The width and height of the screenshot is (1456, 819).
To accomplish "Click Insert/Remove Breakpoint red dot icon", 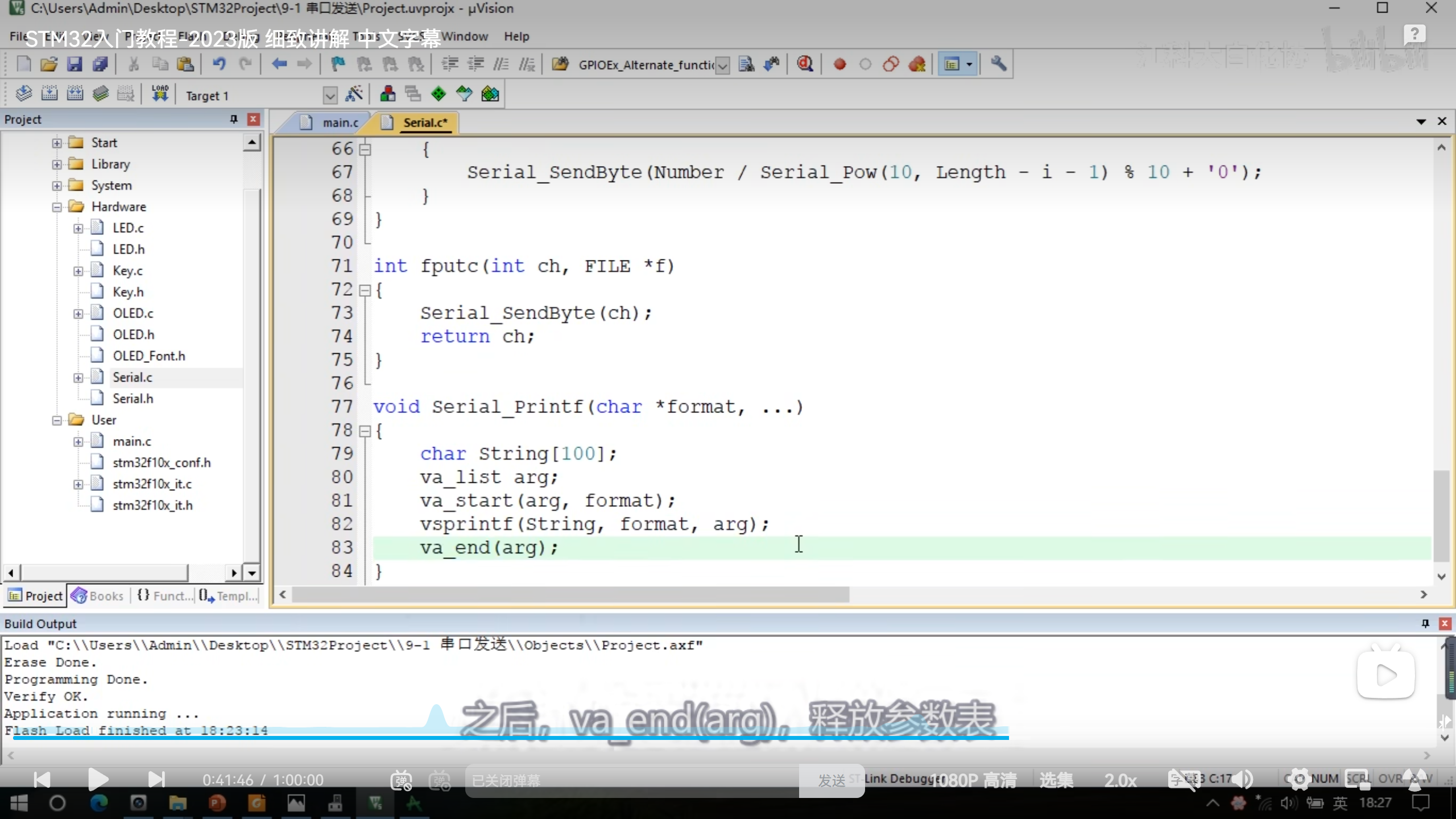I will (x=839, y=64).
